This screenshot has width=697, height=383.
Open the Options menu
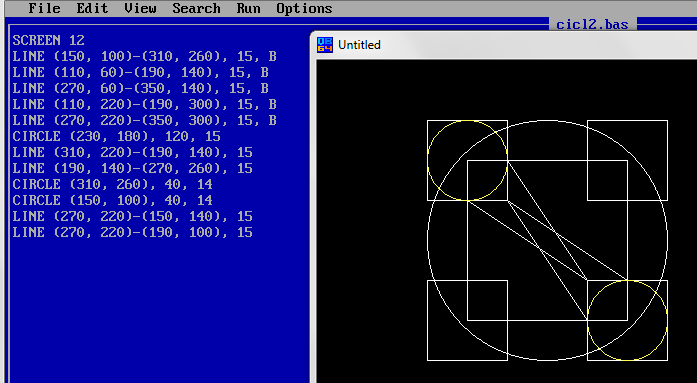(304, 8)
